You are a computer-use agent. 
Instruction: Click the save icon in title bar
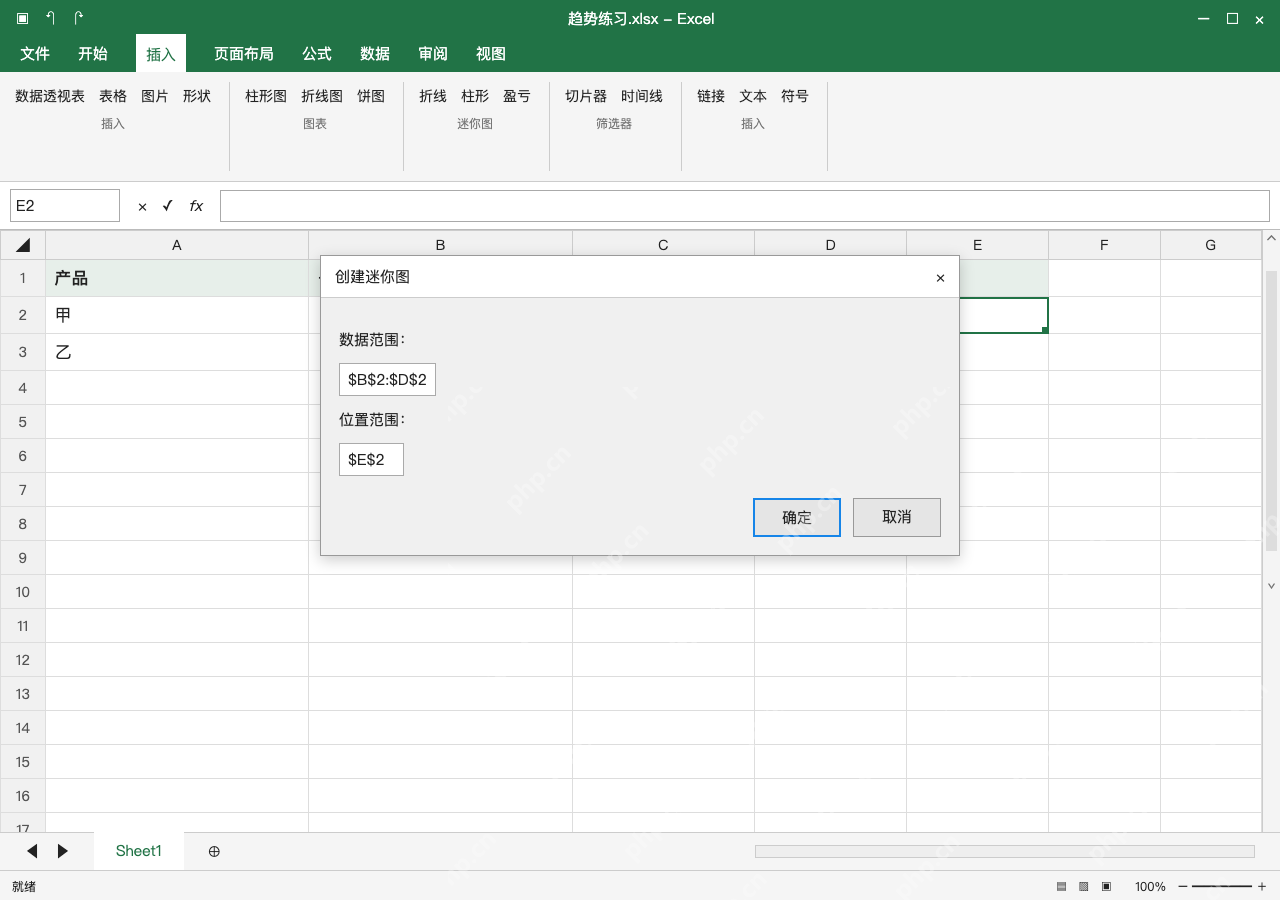(x=22, y=18)
